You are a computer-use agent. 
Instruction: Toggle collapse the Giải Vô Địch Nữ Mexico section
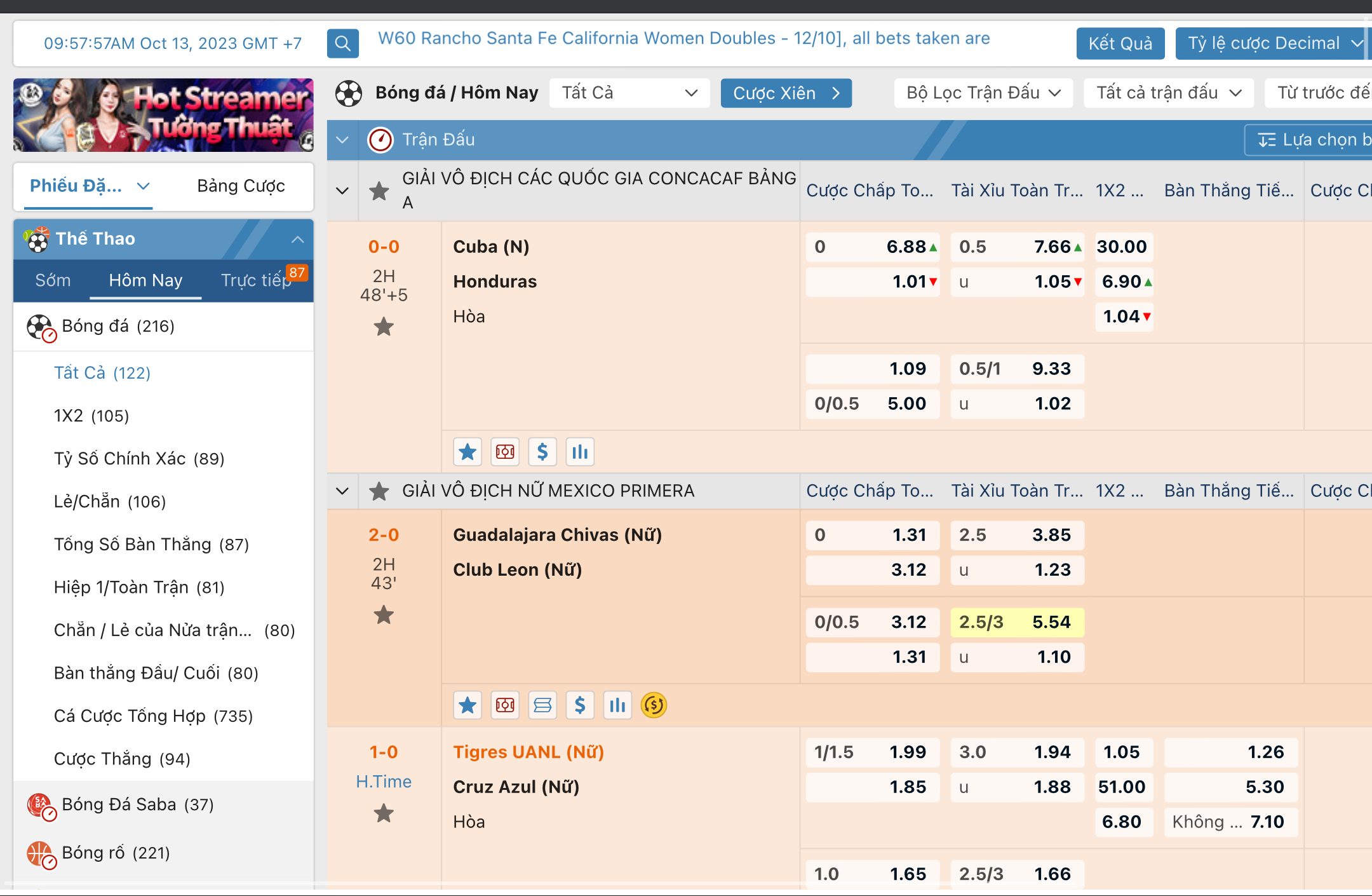[342, 490]
